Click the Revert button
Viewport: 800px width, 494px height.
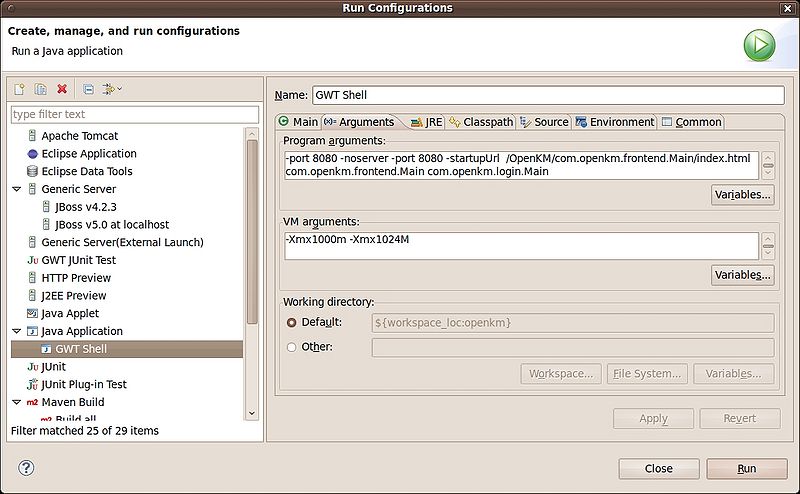[740, 418]
